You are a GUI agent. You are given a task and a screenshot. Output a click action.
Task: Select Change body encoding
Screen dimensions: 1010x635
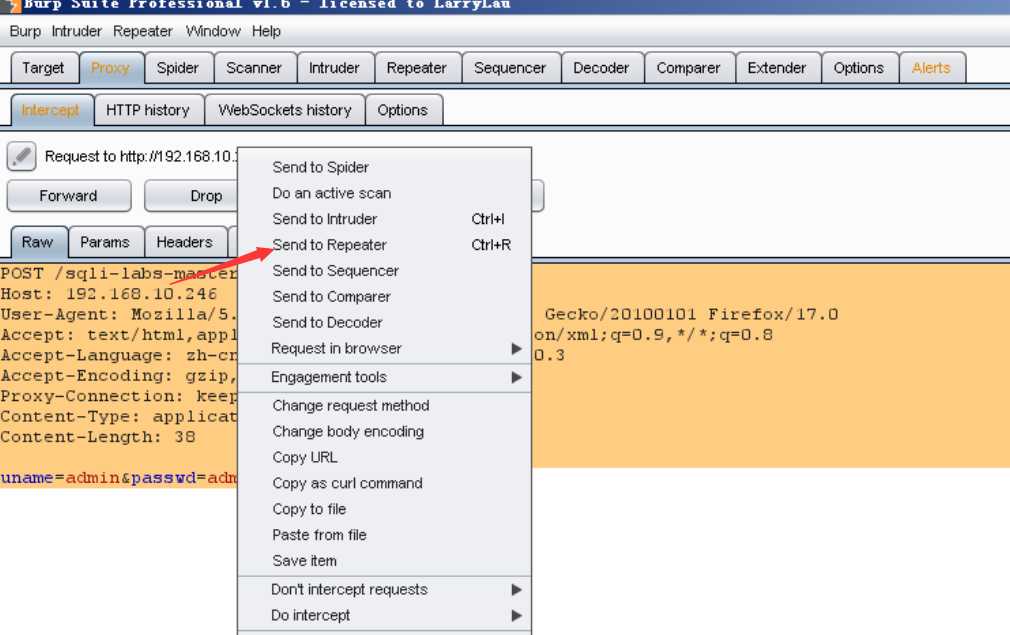(385, 431)
